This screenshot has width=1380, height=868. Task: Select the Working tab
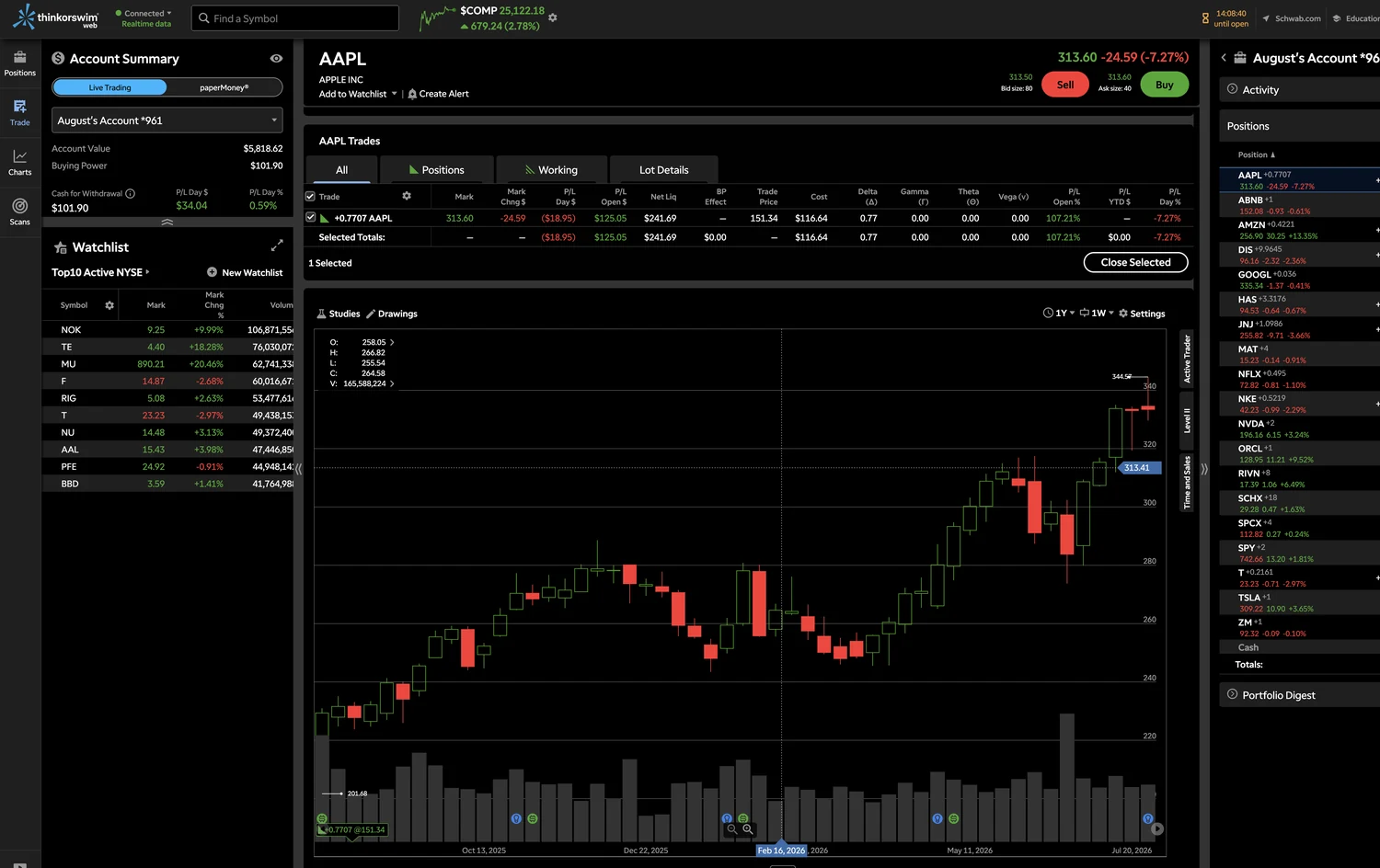click(551, 170)
